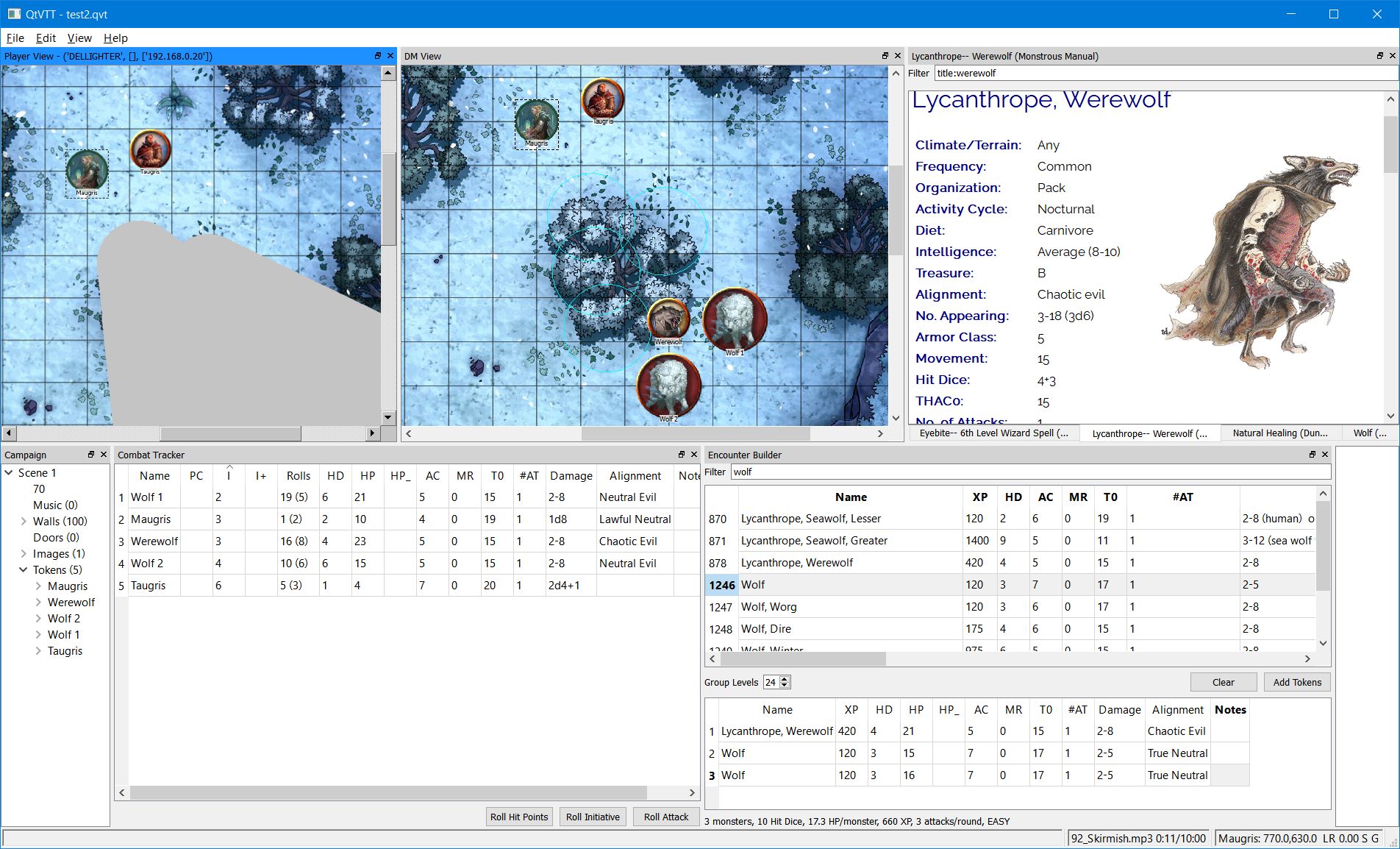This screenshot has width=1400, height=849.
Task: Click the Taugris token in Player View
Action: [150, 149]
